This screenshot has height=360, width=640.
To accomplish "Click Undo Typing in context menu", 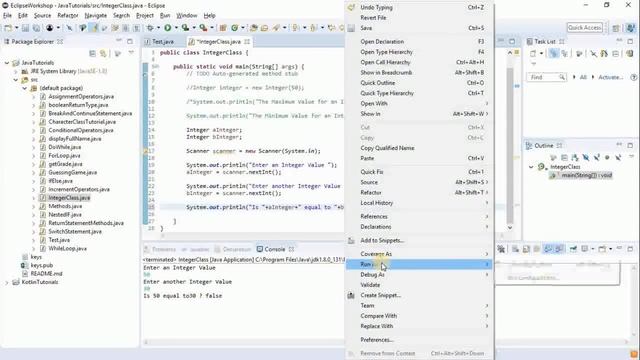I will coord(419,7).
